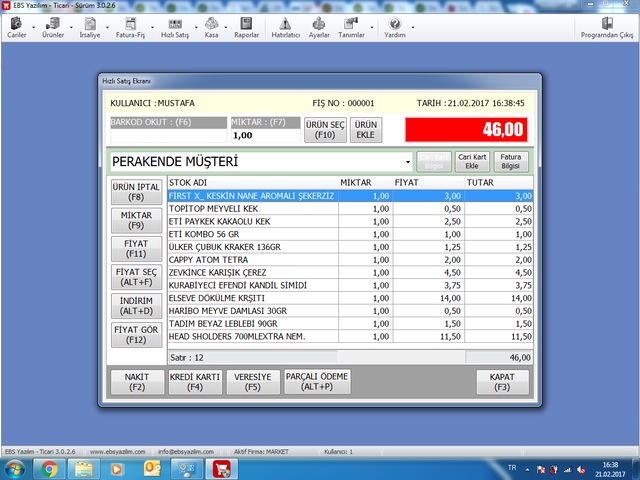Select the TADIM BEYAZ LEBLEBİ 90GR row
This screenshot has width=640, height=480.
tap(350, 324)
